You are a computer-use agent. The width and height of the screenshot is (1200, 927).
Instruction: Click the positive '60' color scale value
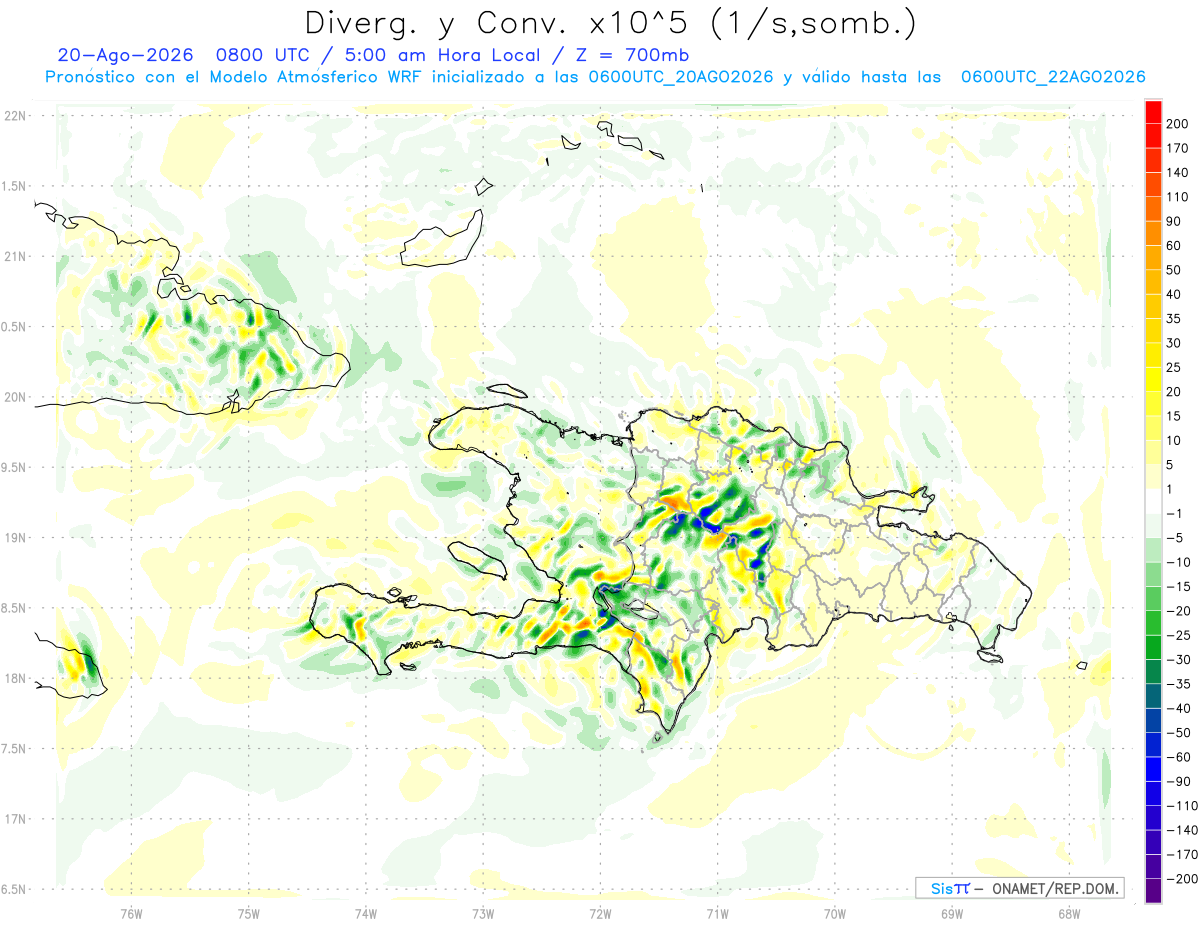(x=1173, y=245)
